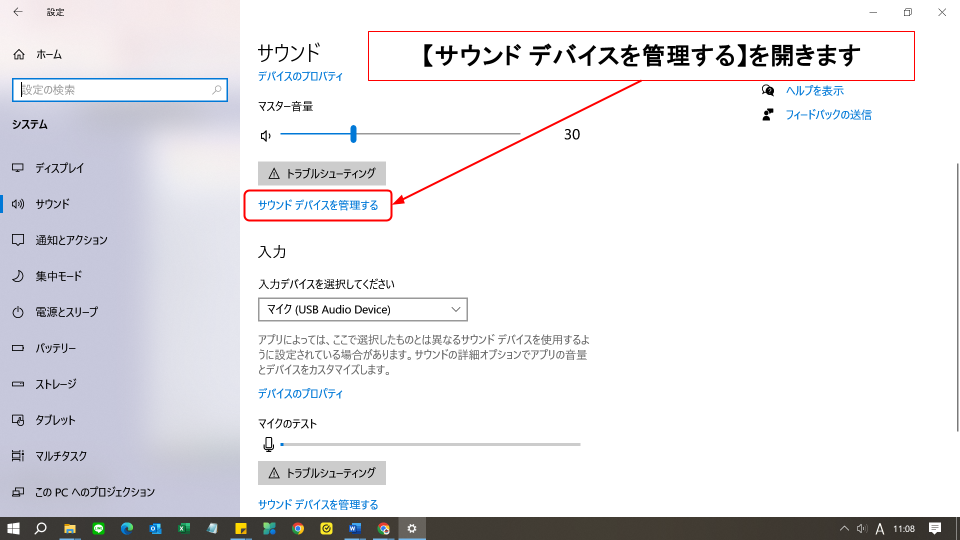Open Microsoft Edge from the taskbar
This screenshot has width=960, height=540.
tap(127, 528)
